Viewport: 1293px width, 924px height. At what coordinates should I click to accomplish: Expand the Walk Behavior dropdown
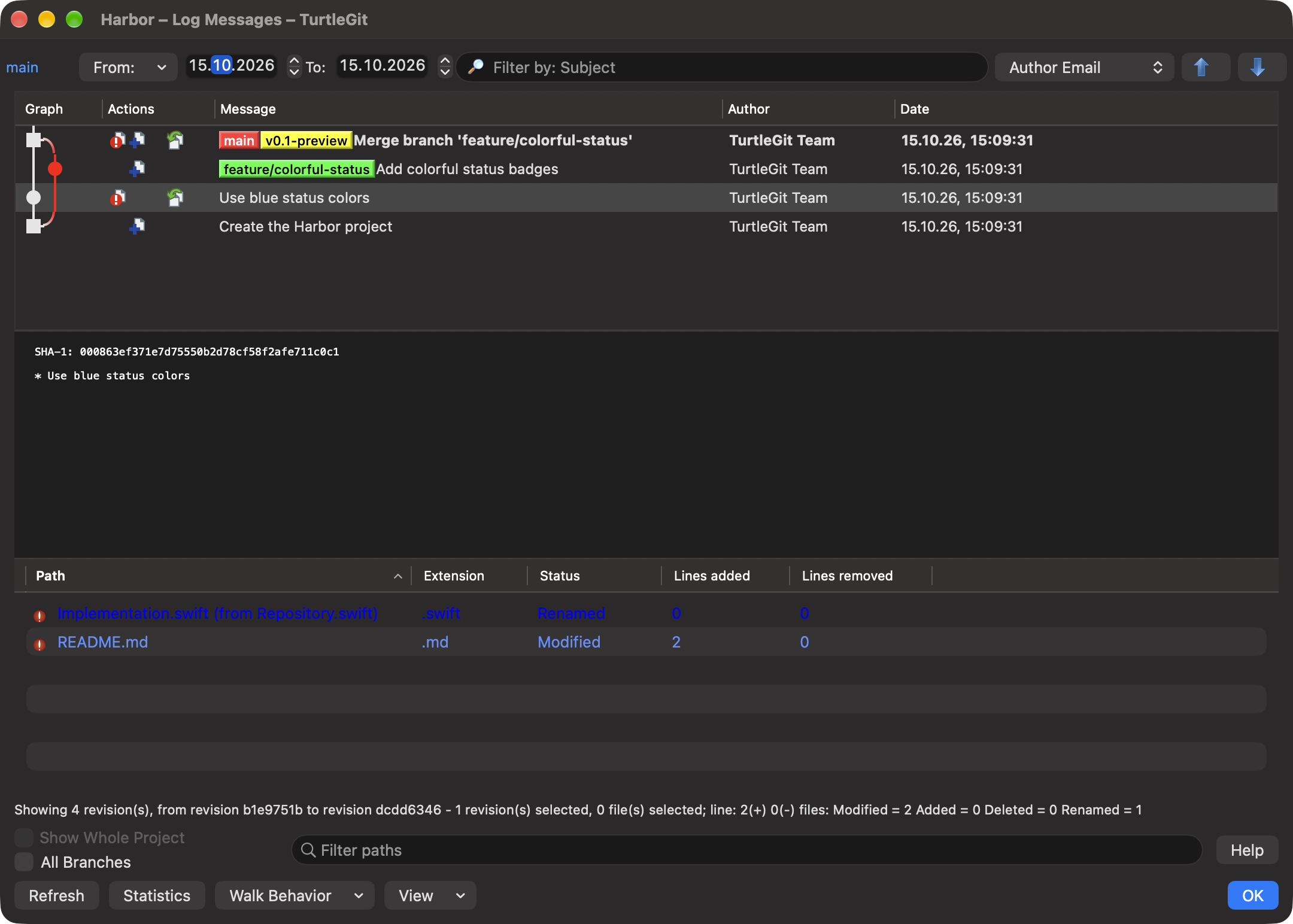click(295, 895)
